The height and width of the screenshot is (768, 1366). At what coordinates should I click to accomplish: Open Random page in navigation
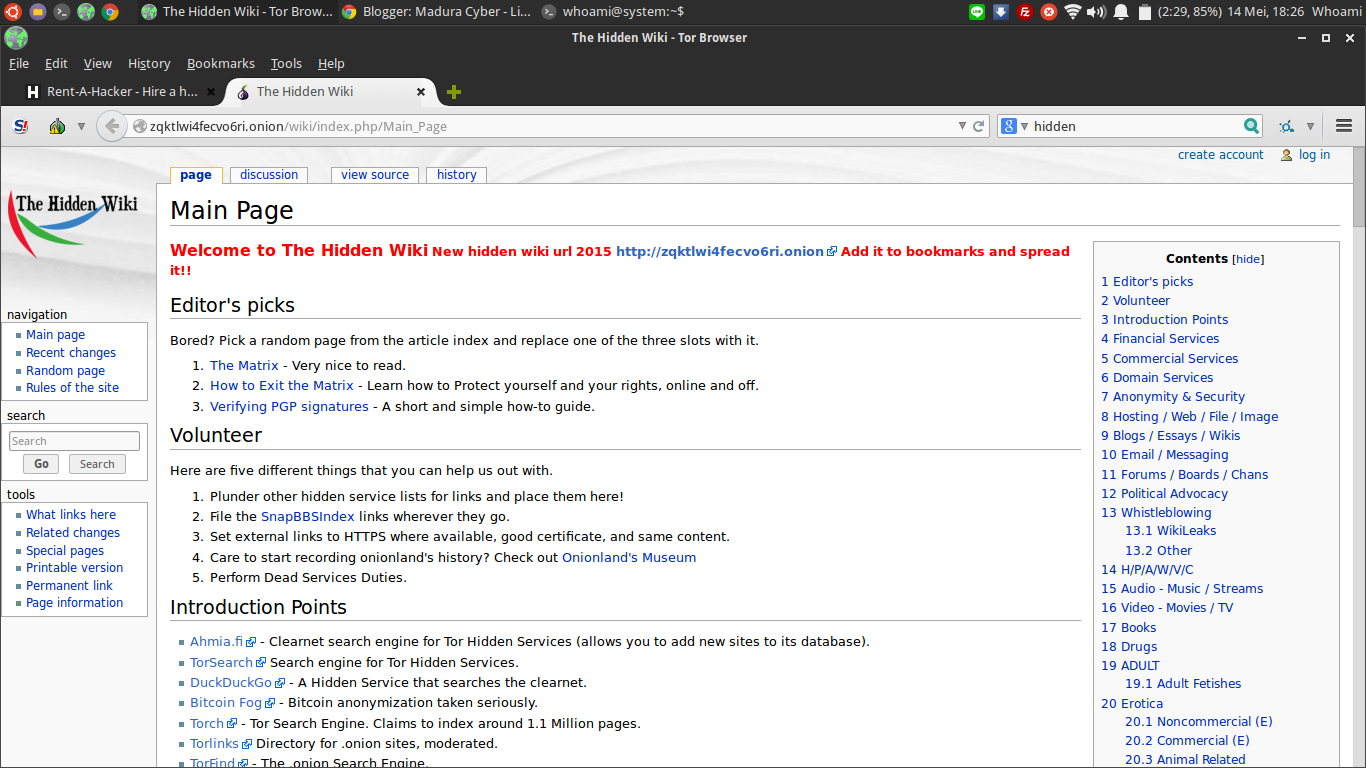click(x=65, y=371)
